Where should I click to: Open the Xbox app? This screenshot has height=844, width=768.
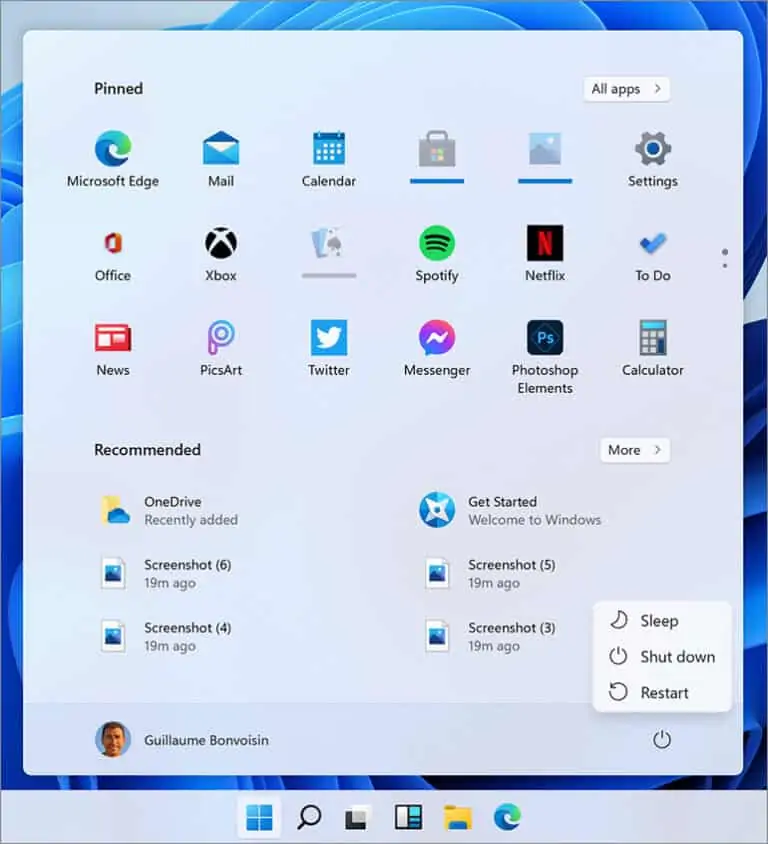(x=221, y=253)
